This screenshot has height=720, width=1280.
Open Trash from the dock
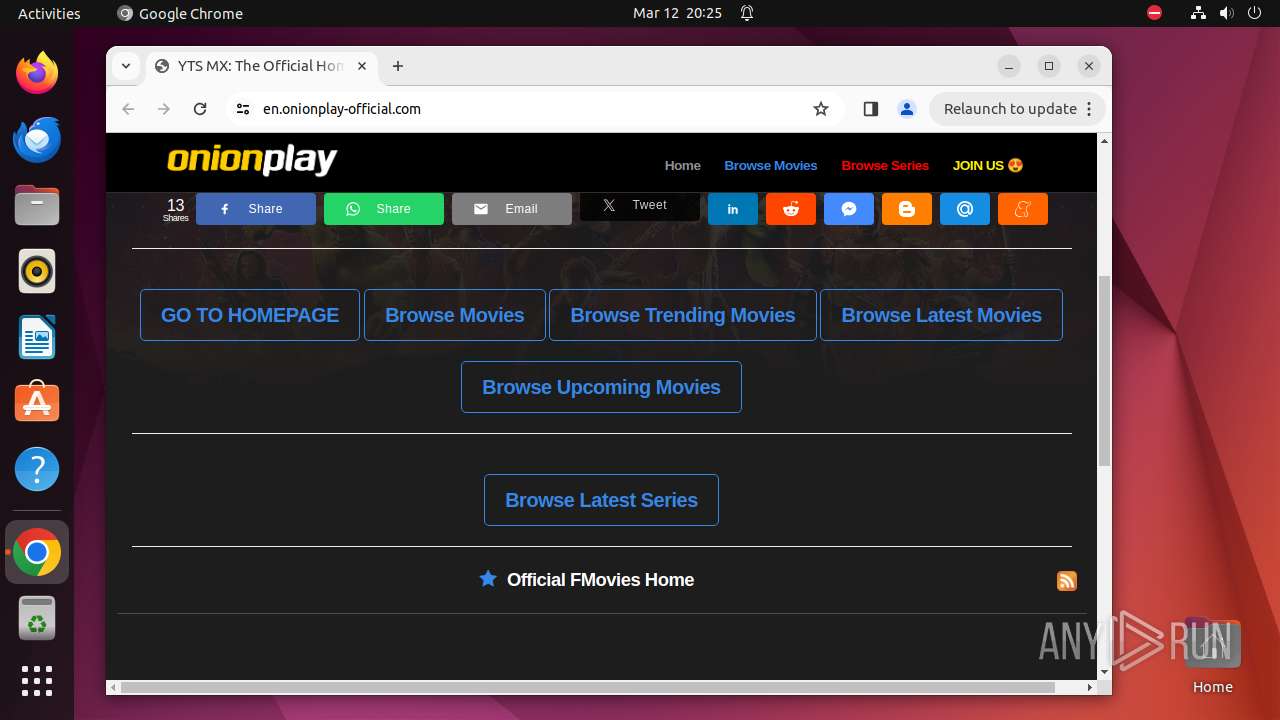[x=37, y=618]
